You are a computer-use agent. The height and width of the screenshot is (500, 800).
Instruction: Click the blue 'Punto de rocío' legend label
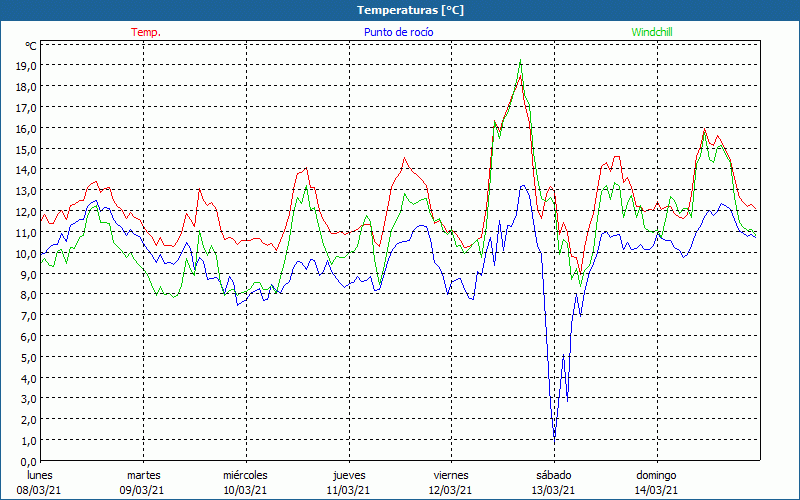click(398, 32)
